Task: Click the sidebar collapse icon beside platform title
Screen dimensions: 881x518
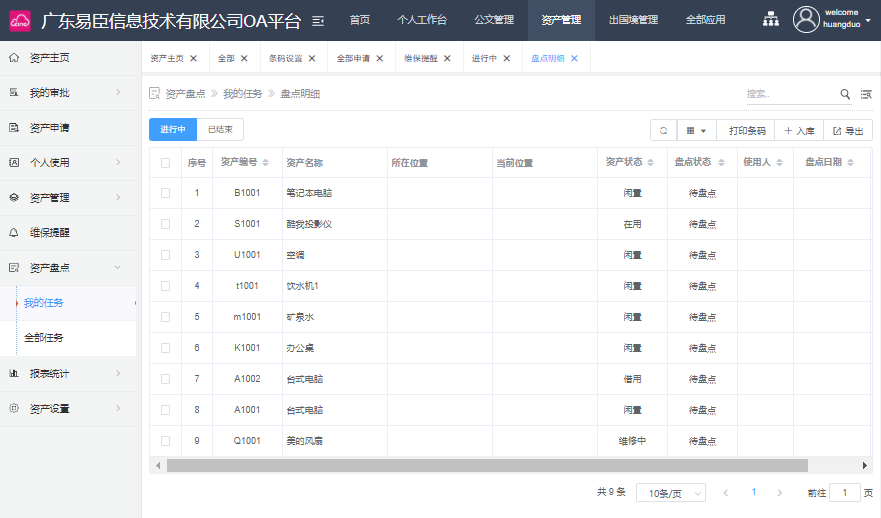Action: [318, 20]
